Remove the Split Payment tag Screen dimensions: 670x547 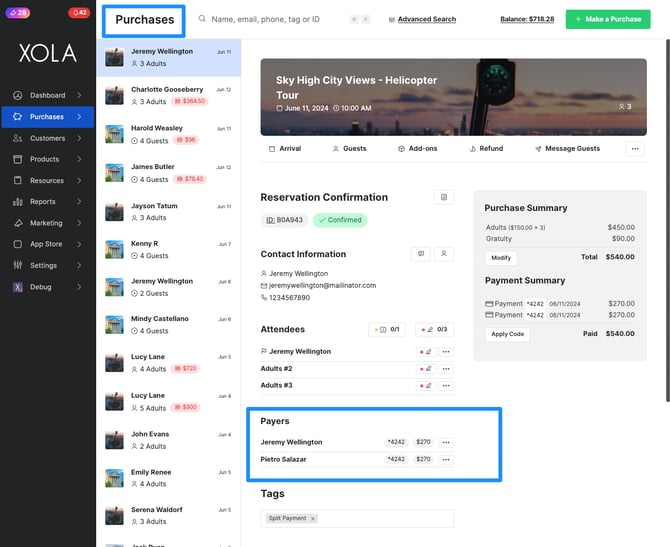pyautogui.click(x=313, y=519)
